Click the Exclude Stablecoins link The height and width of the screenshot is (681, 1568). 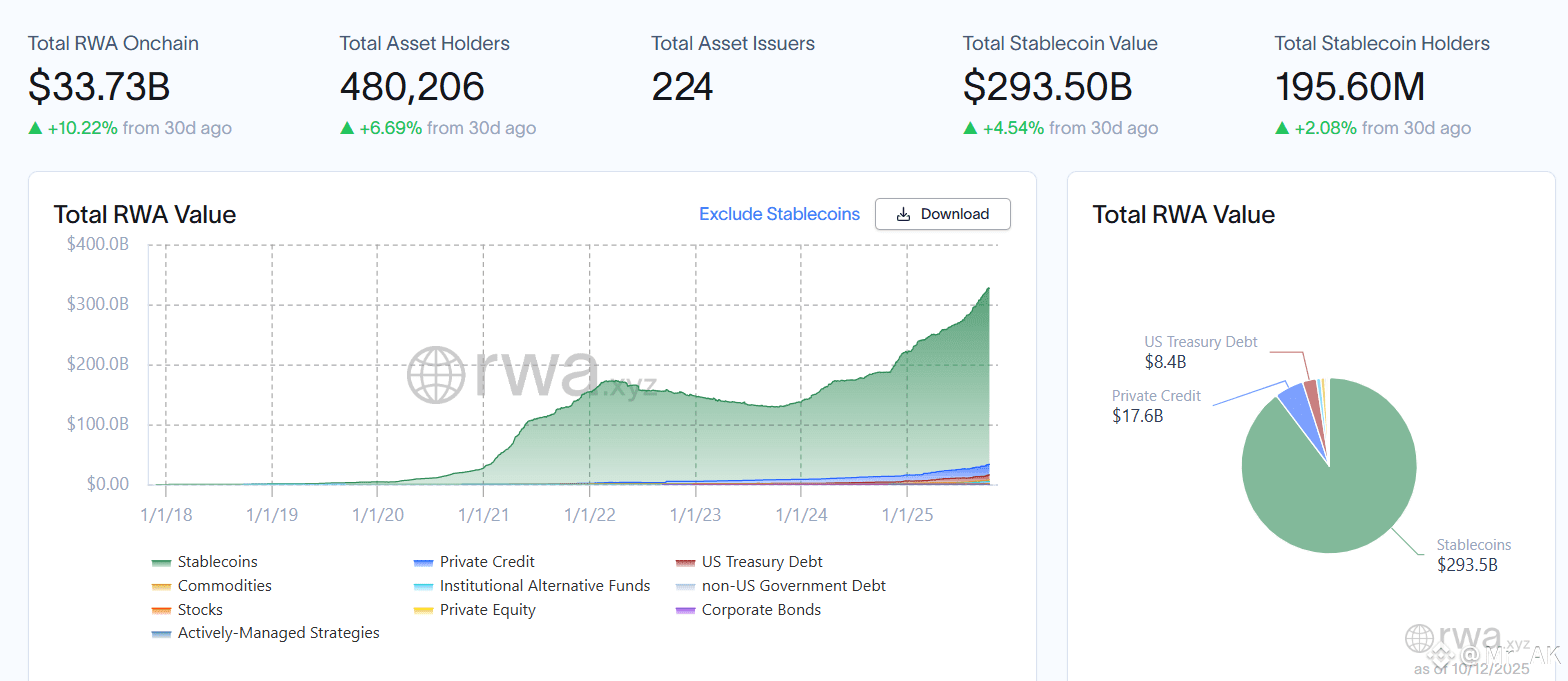[779, 214]
